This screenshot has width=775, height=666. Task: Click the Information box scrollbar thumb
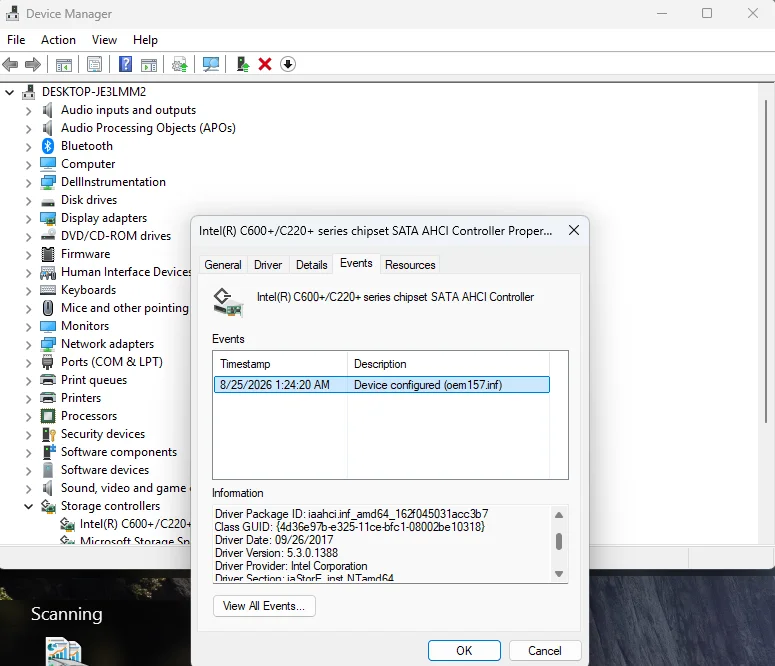[559, 541]
